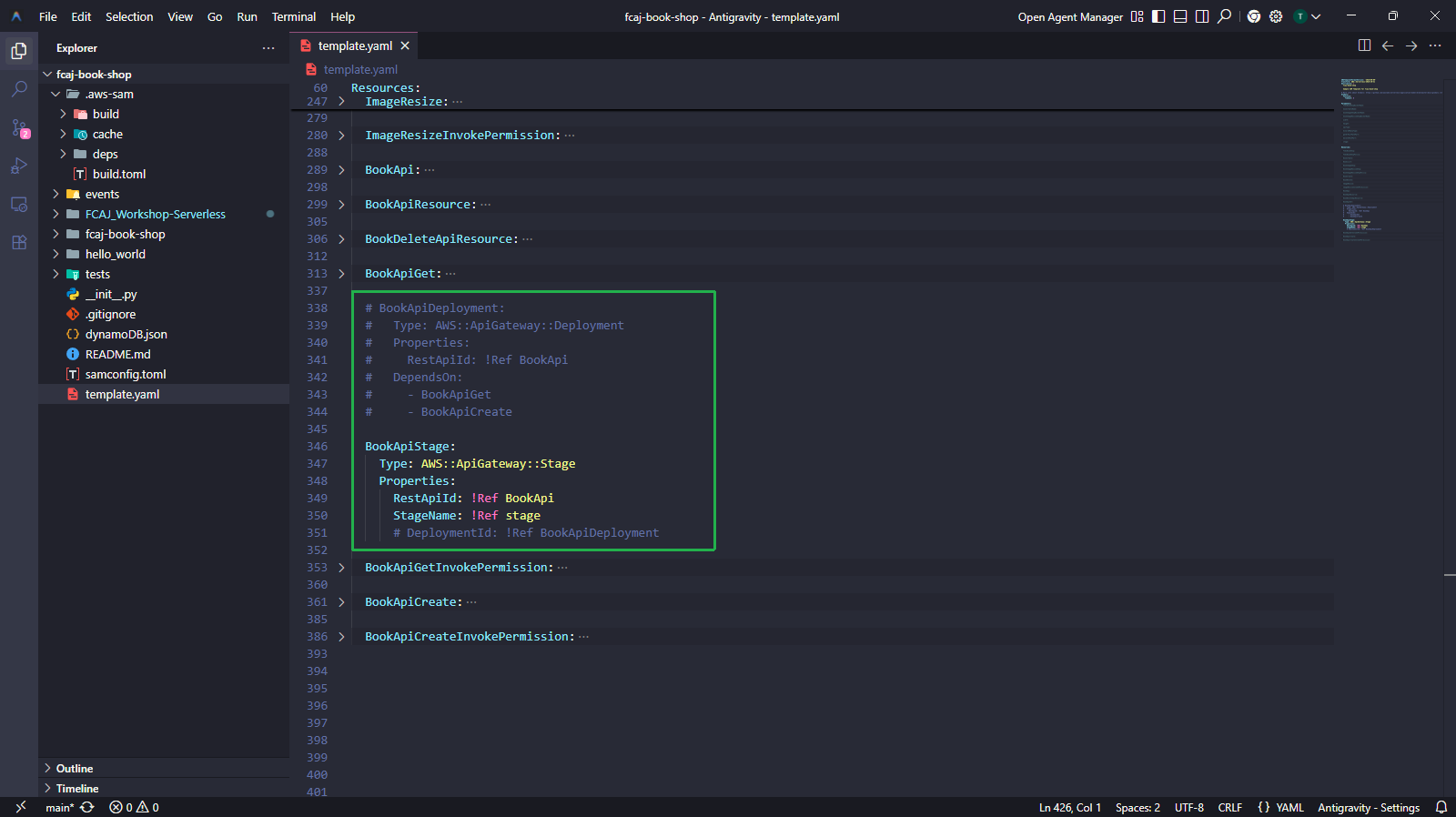Navigate forward with the editor right arrow

[1411, 45]
